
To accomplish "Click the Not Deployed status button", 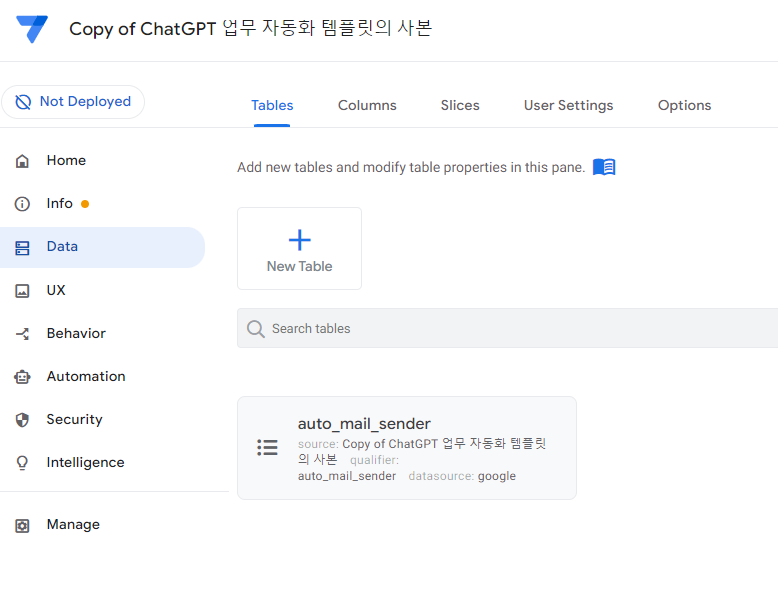I will pyautogui.click(x=73, y=102).
